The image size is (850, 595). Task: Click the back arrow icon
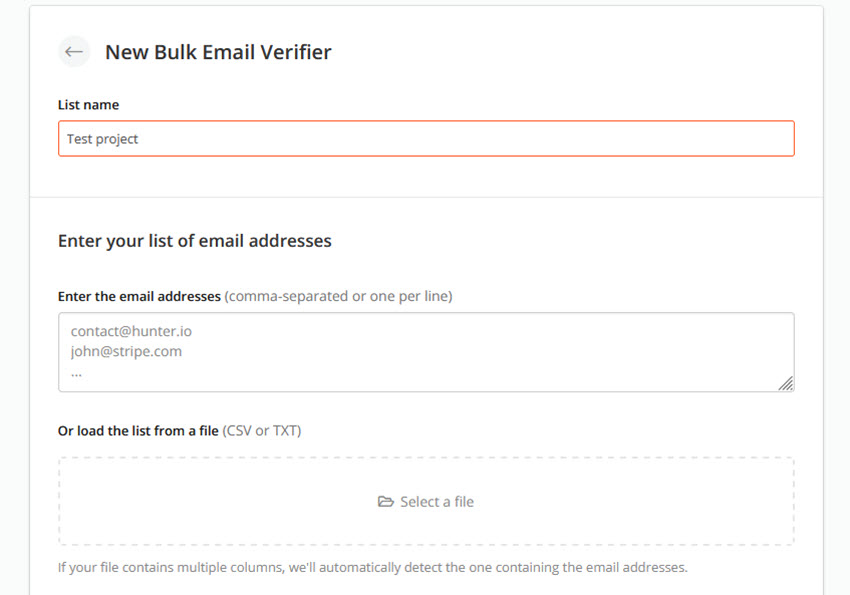[74, 52]
